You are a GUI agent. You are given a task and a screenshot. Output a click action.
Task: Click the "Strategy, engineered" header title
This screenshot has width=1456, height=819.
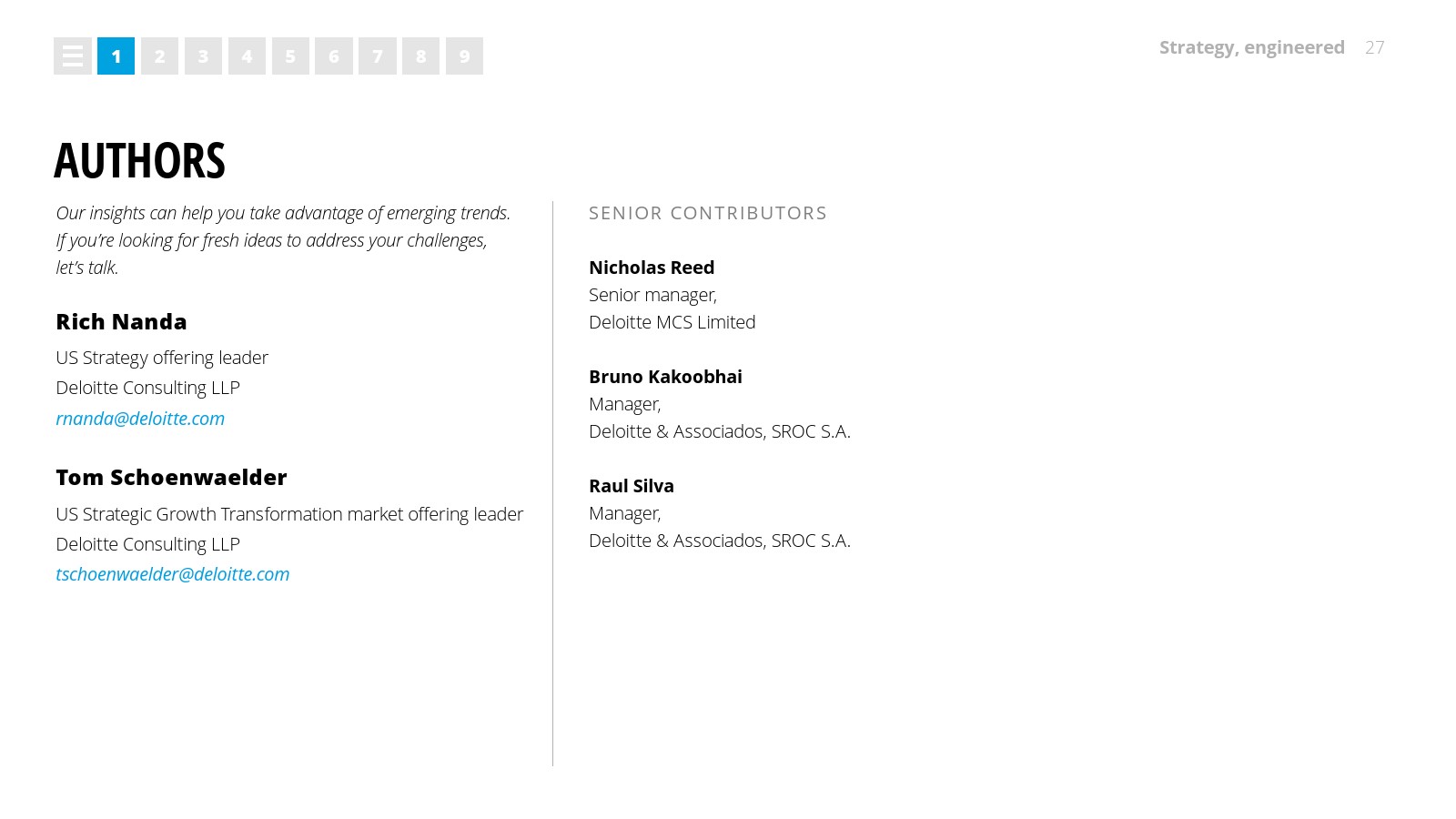tap(1251, 47)
